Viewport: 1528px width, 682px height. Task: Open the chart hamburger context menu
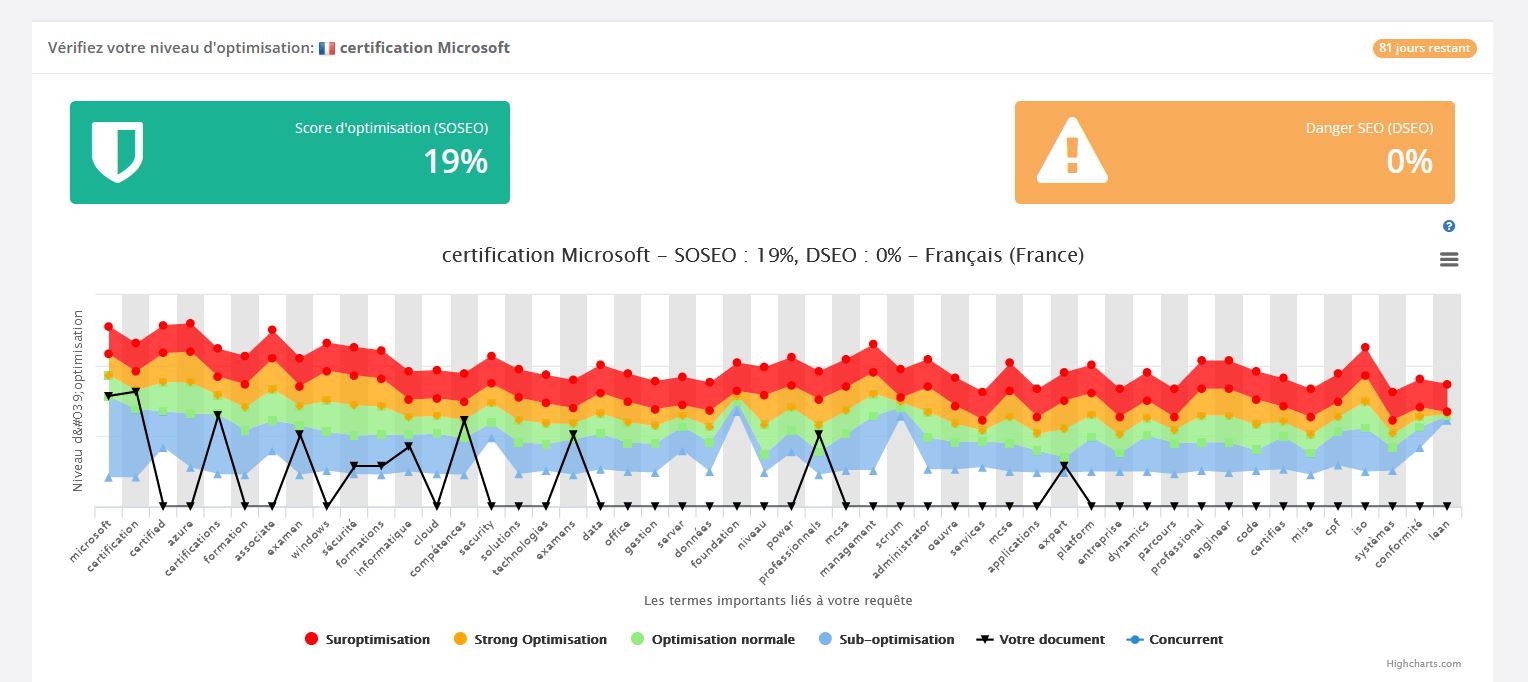pos(1449,259)
